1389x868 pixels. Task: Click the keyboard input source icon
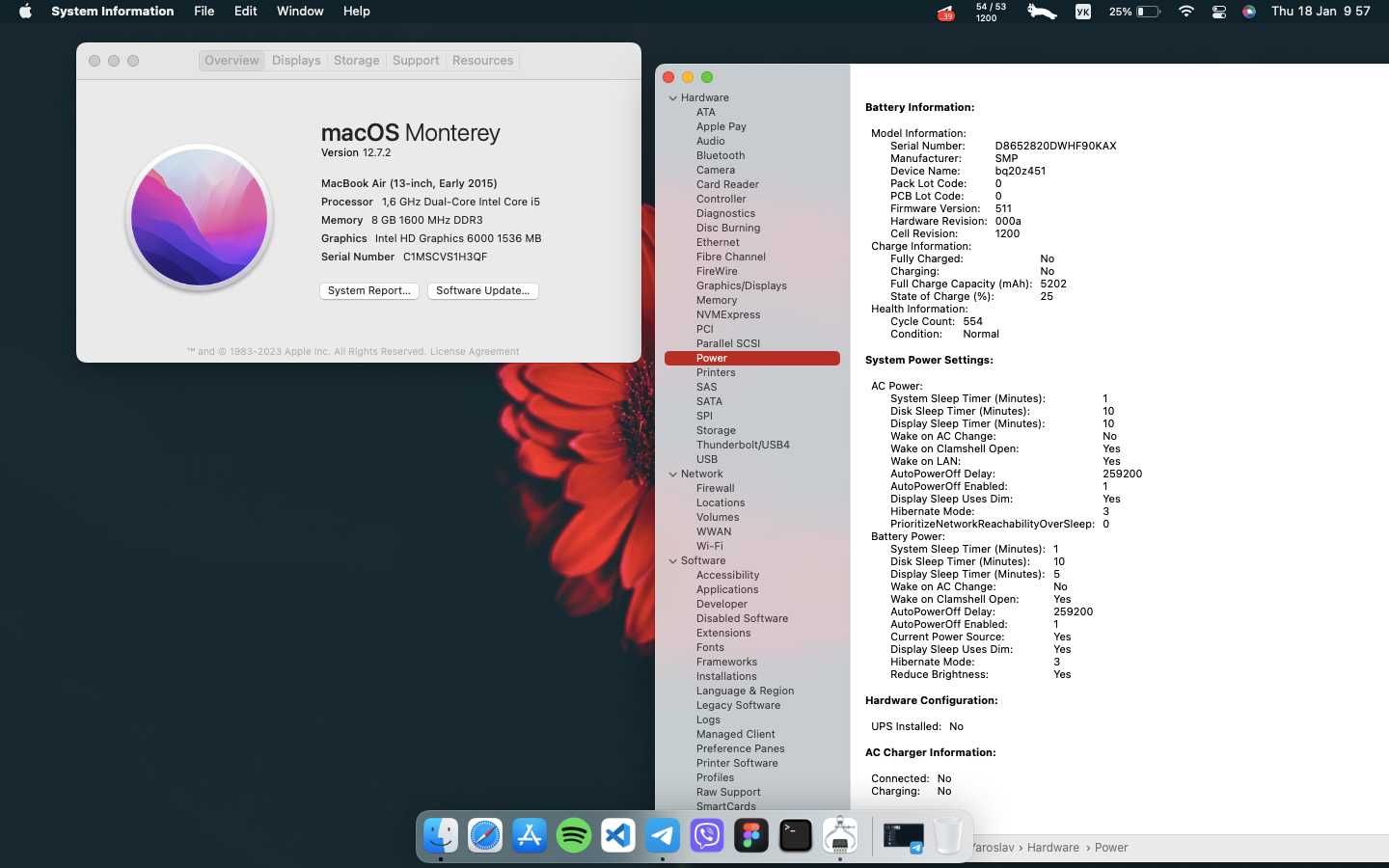pos(1083,12)
